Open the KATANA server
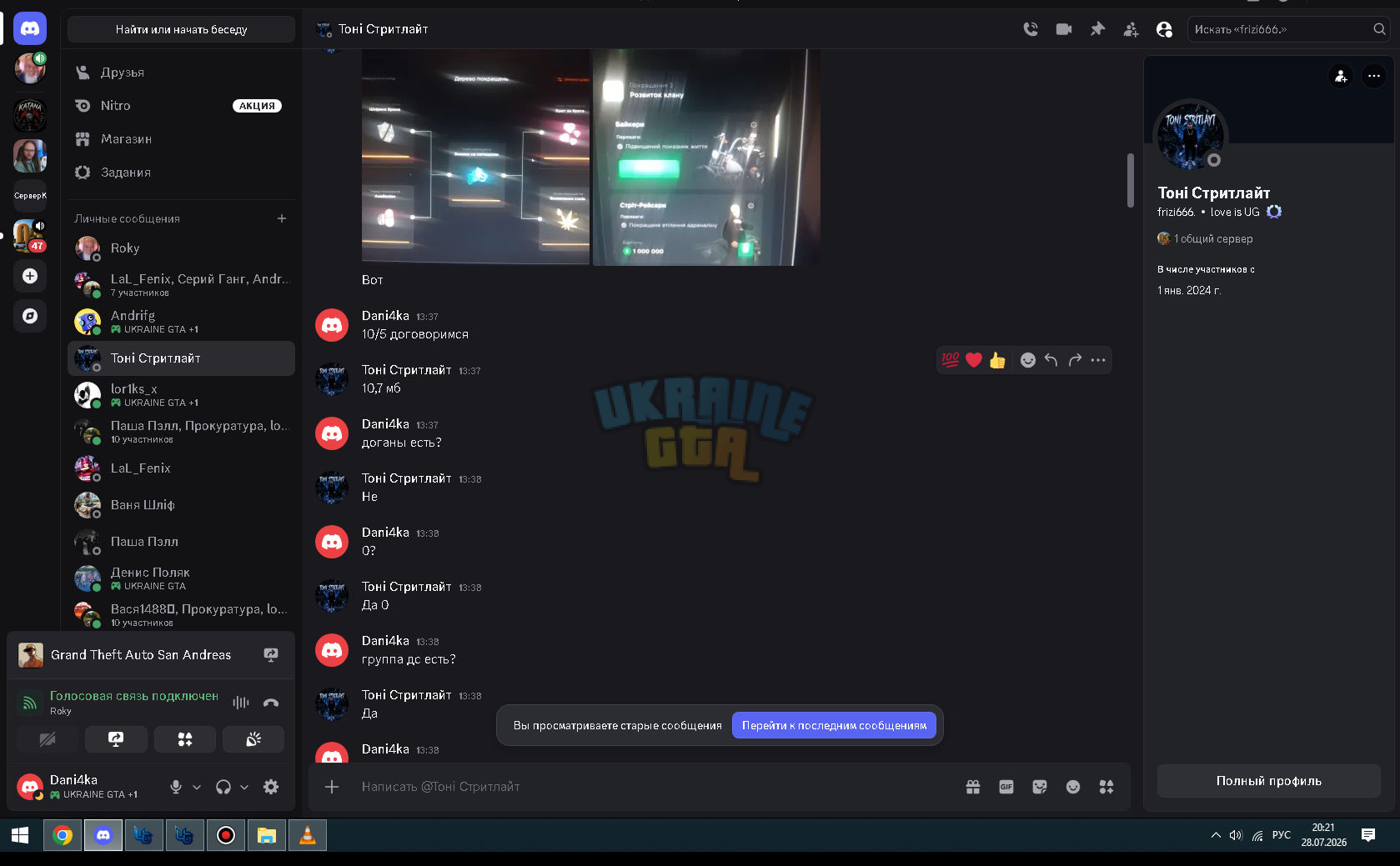This screenshot has height=866, width=1400. click(30, 115)
